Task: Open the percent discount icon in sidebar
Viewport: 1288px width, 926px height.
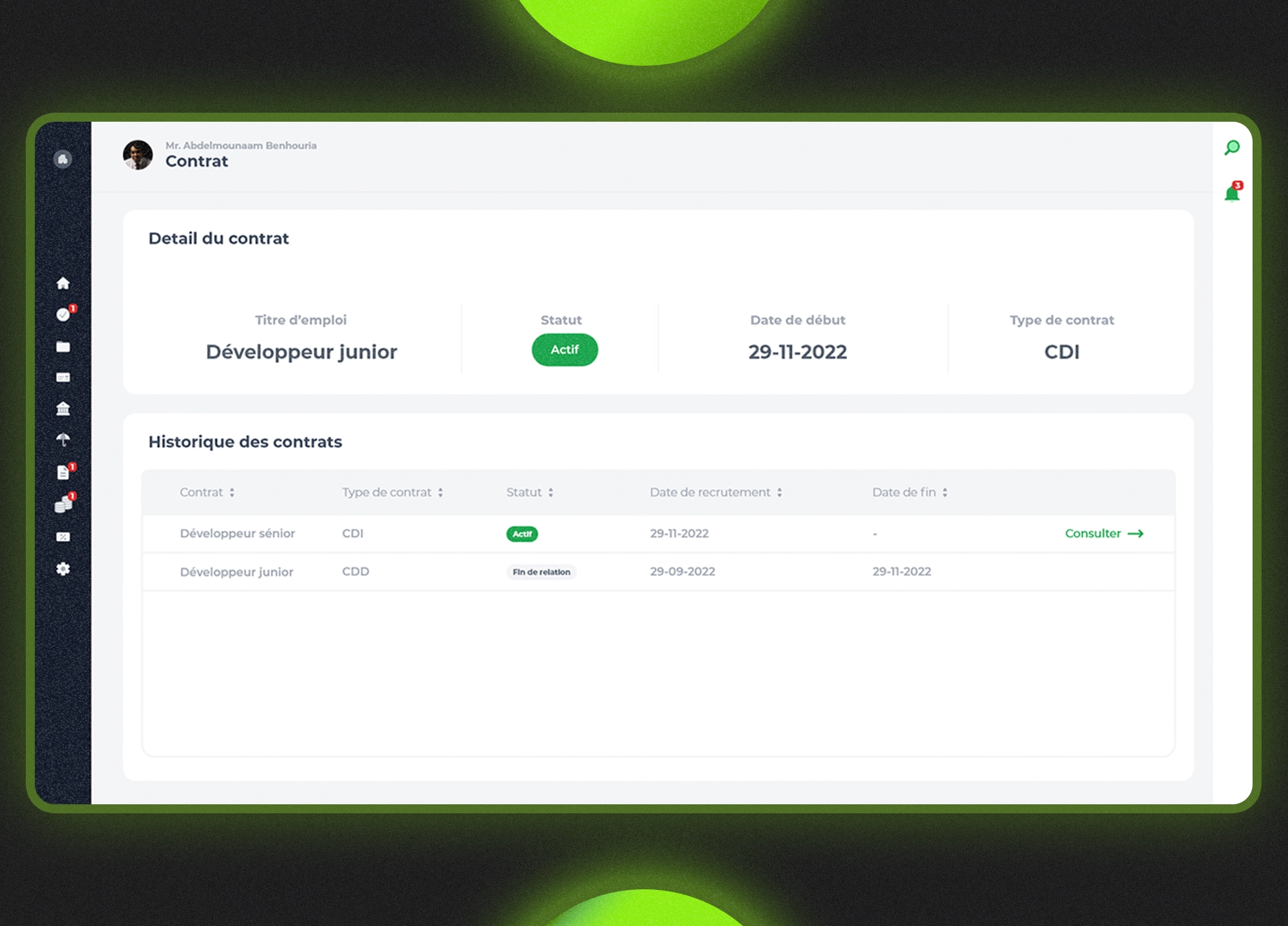Action: [x=63, y=536]
